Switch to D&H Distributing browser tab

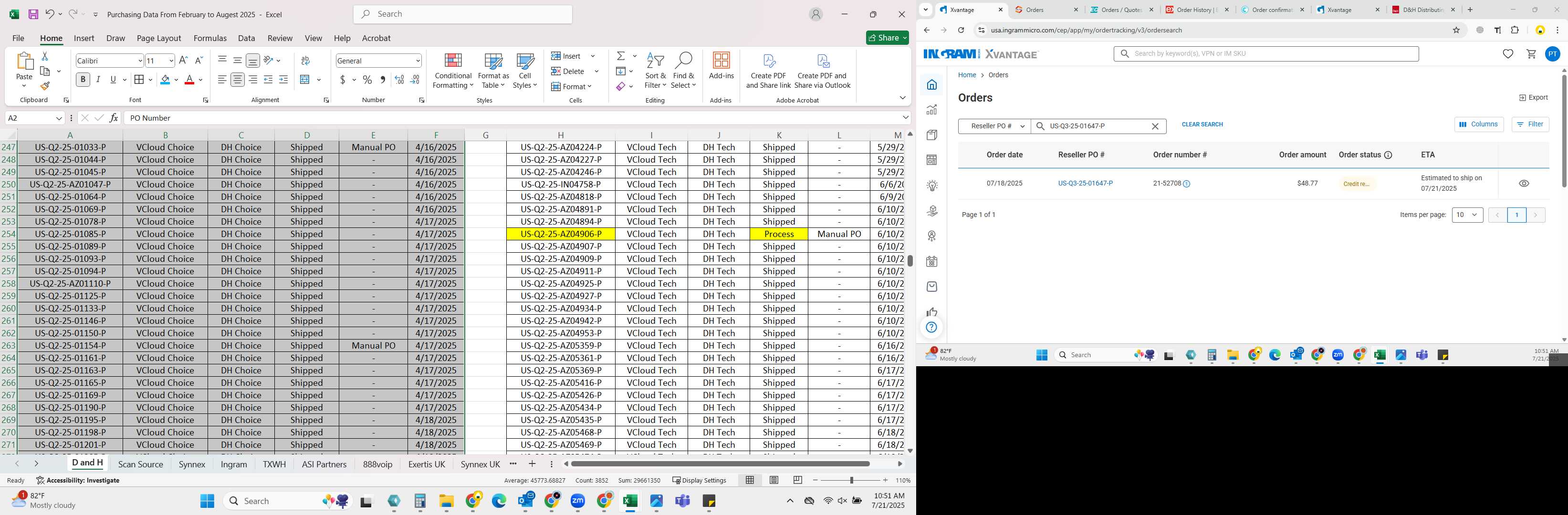pos(1423,10)
